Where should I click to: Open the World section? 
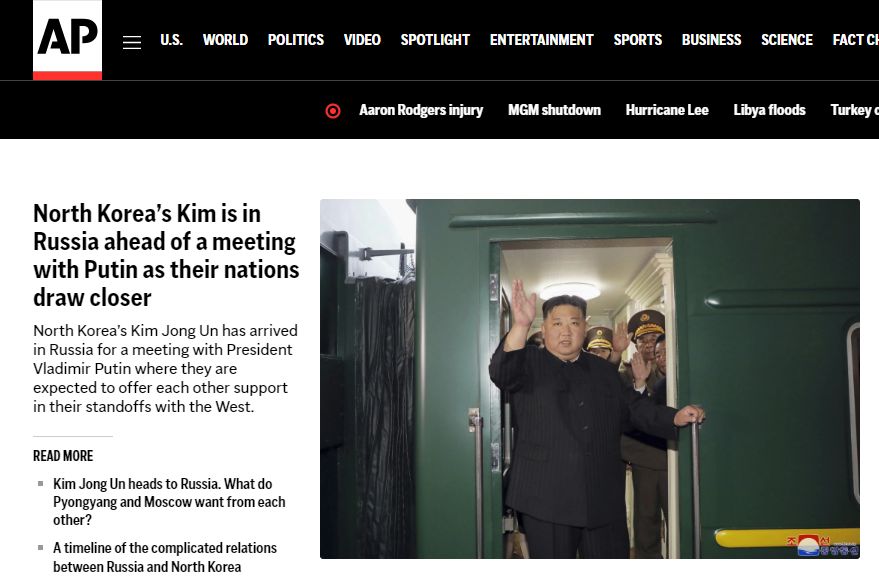[x=225, y=40]
